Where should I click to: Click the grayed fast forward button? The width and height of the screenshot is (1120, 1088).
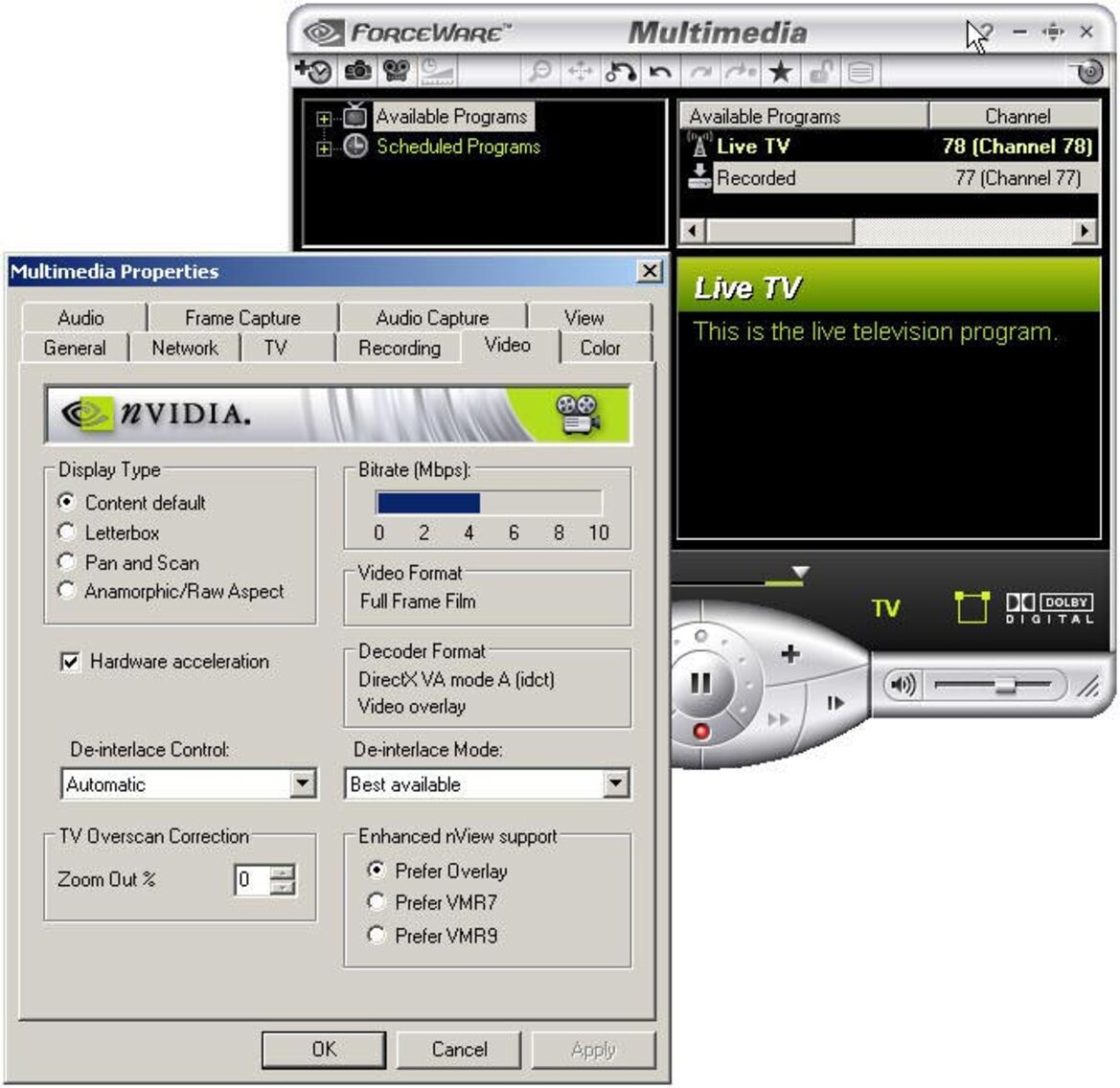coord(779,719)
